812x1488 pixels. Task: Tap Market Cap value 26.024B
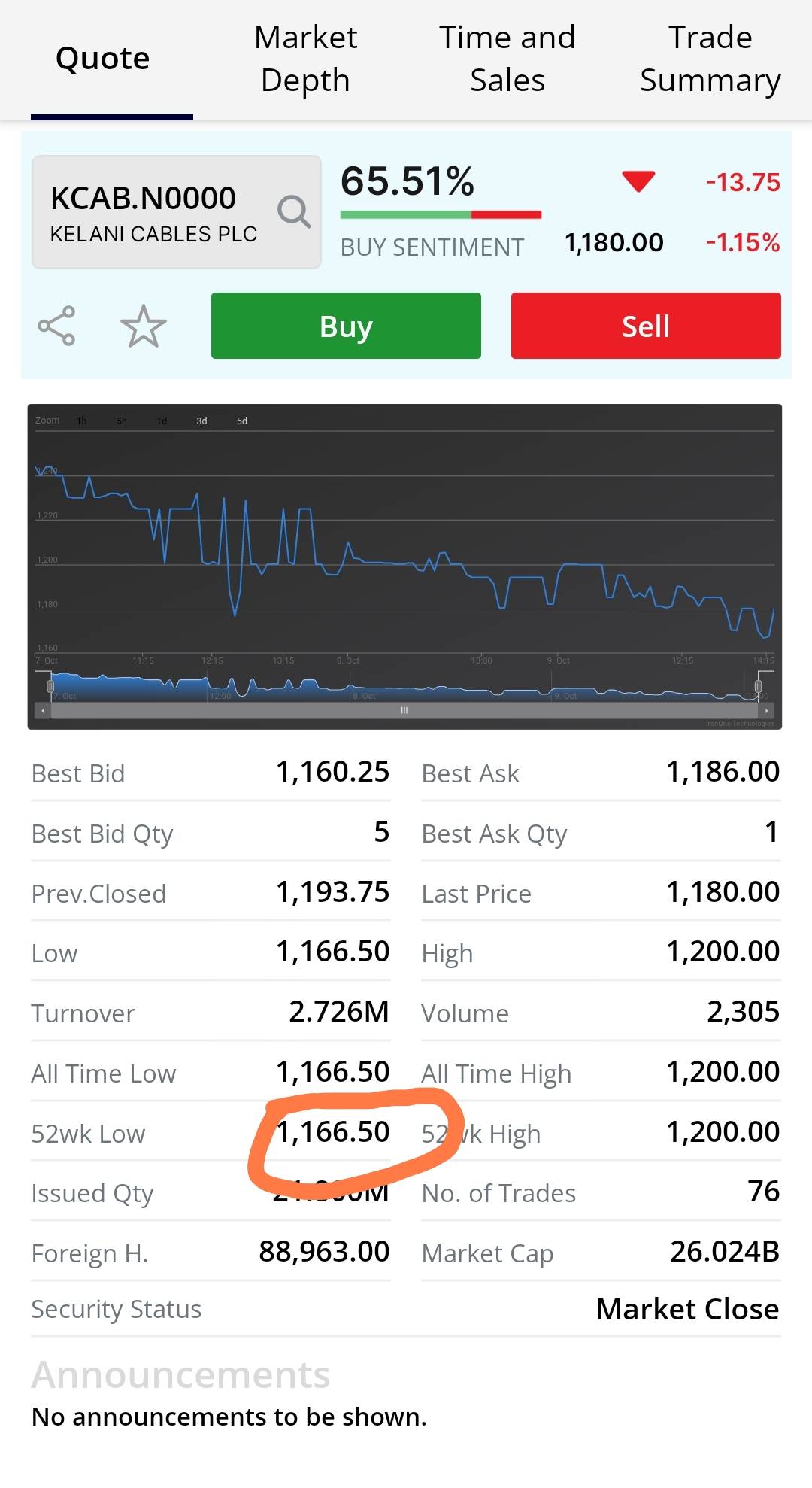(725, 1252)
